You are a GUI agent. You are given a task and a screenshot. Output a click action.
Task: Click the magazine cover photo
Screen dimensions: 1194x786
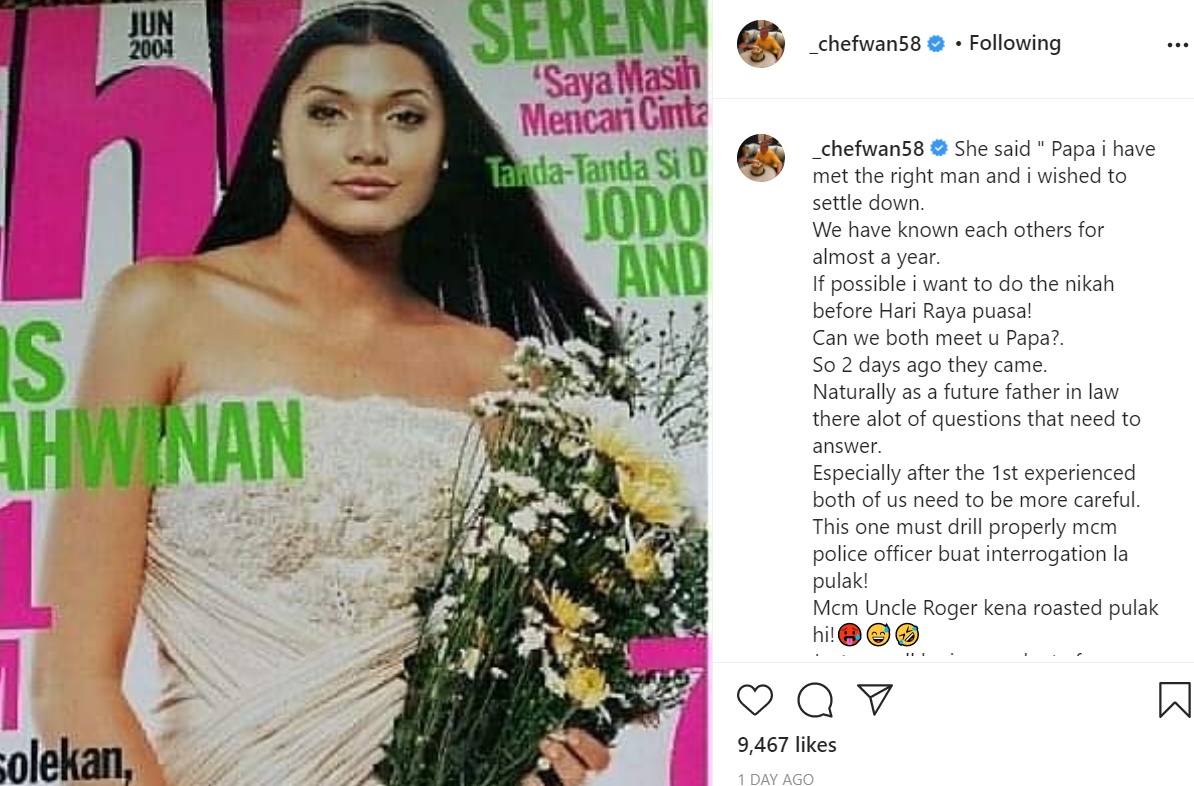(x=354, y=393)
